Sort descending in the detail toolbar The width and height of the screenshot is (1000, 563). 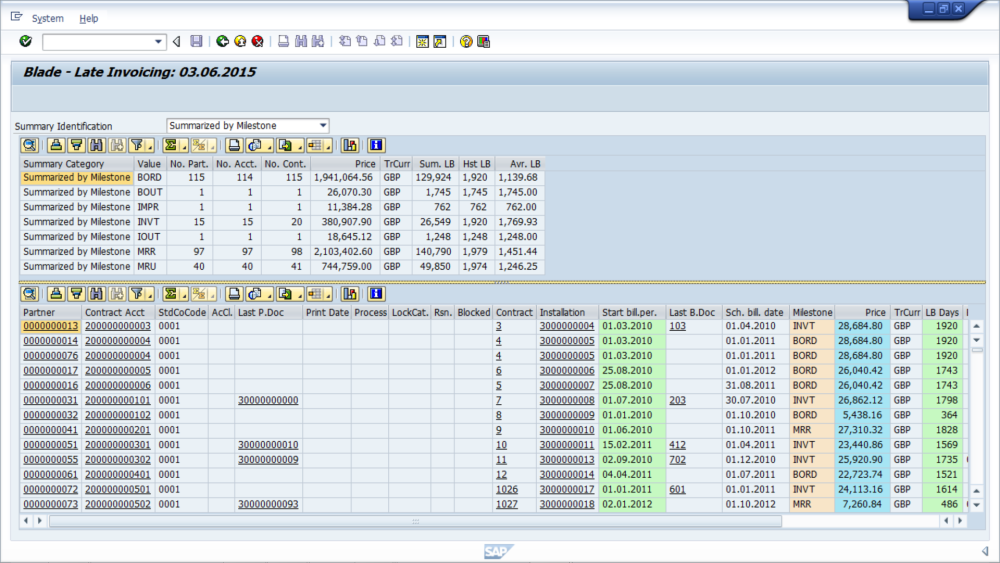[x=77, y=294]
